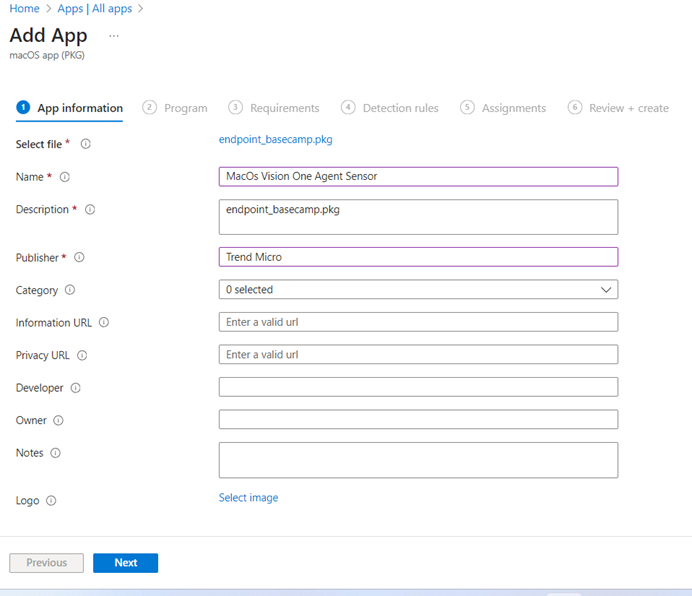
Task: Navigate to Apps | All apps breadcrumb
Action: point(95,8)
